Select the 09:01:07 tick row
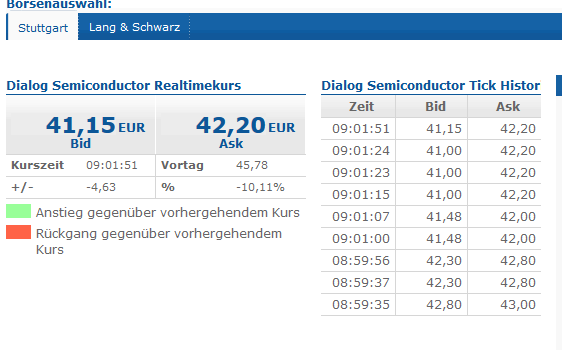562x361 pixels. pyautogui.click(x=431, y=217)
